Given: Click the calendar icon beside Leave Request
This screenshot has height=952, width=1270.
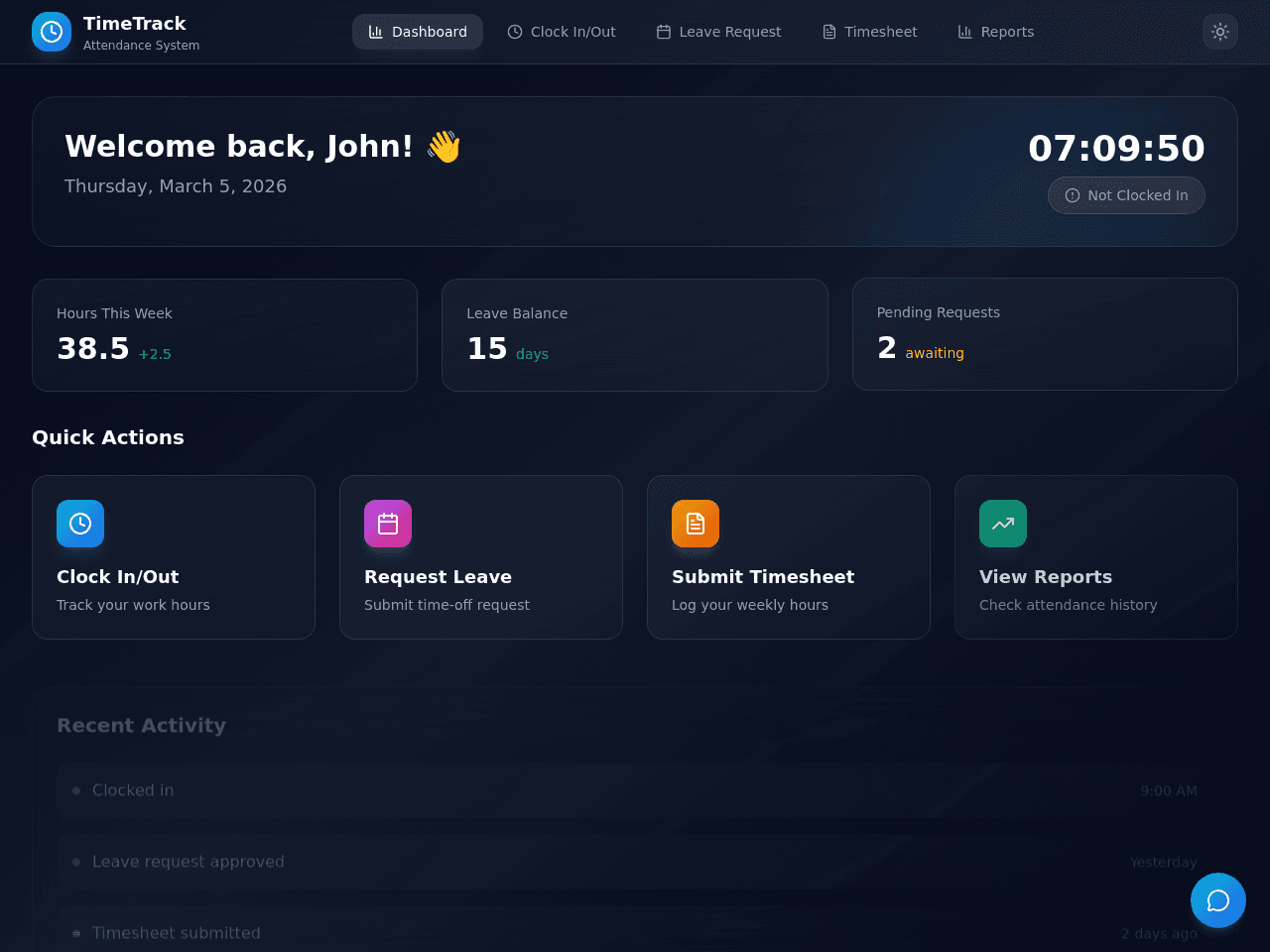Looking at the screenshot, I should click(x=664, y=32).
